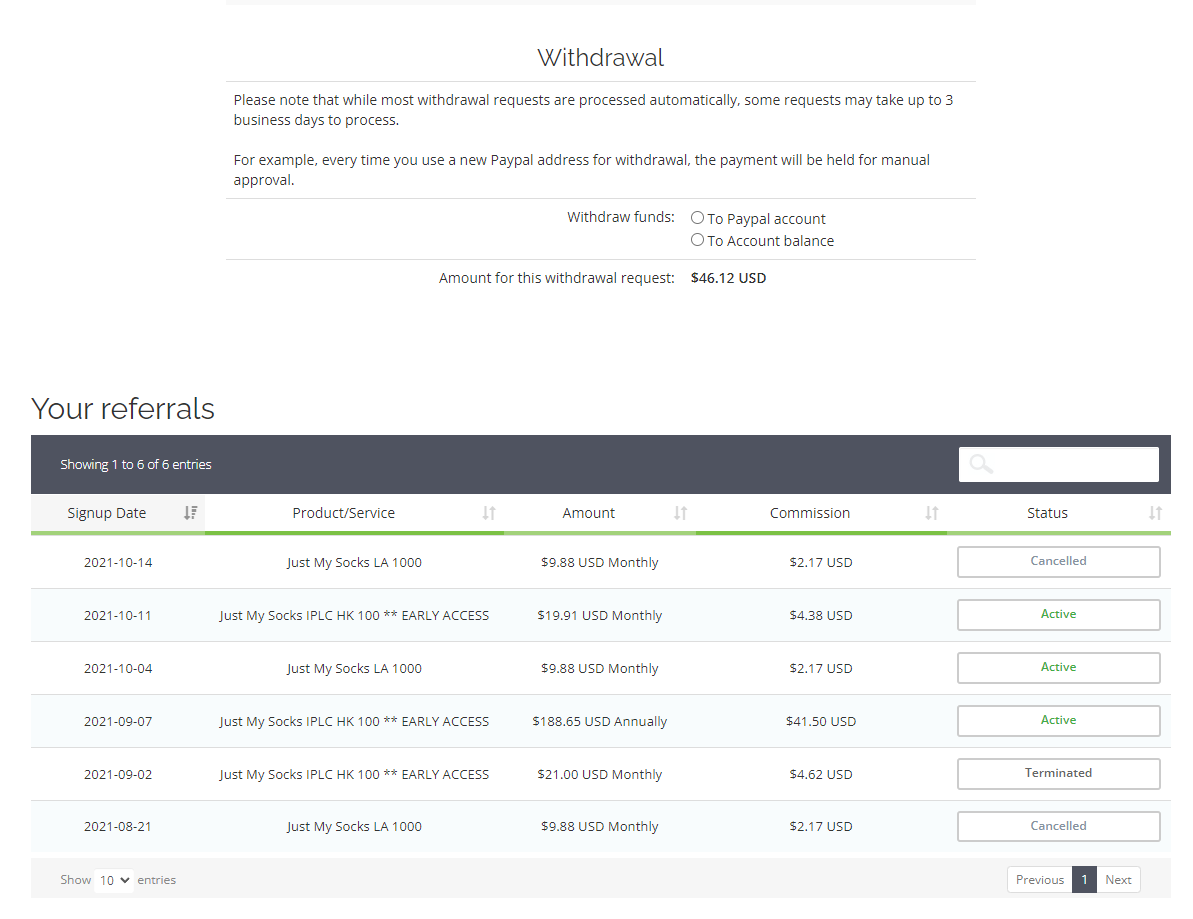The image size is (1193, 919).
Task: Select the To Account balance radio button
Action: coord(697,240)
